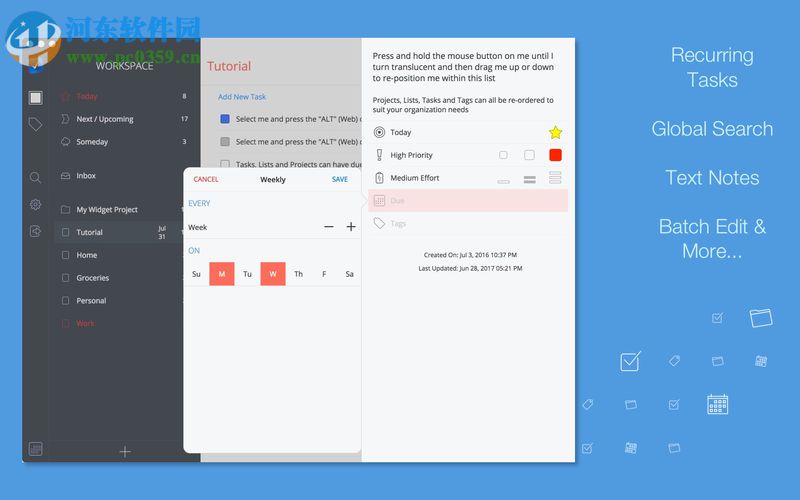Screen dimensions: 800x500
Task: Open the tags icon in left rail
Action: click(x=35, y=124)
